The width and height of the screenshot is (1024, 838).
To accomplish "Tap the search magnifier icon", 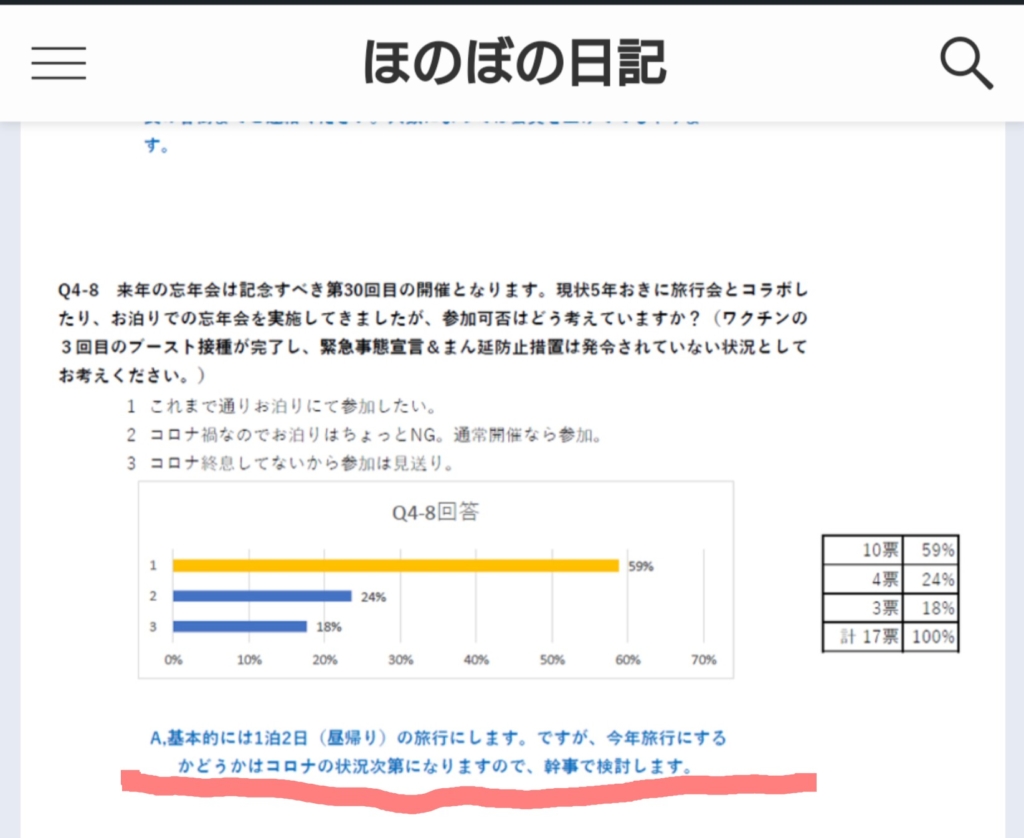I will point(966,64).
